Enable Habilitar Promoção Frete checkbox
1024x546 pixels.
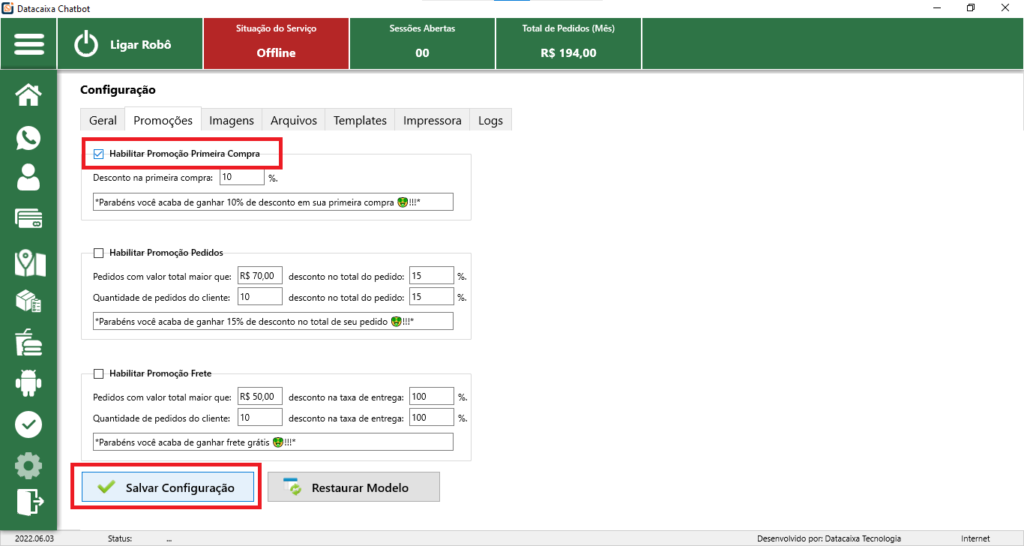coord(98,374)
